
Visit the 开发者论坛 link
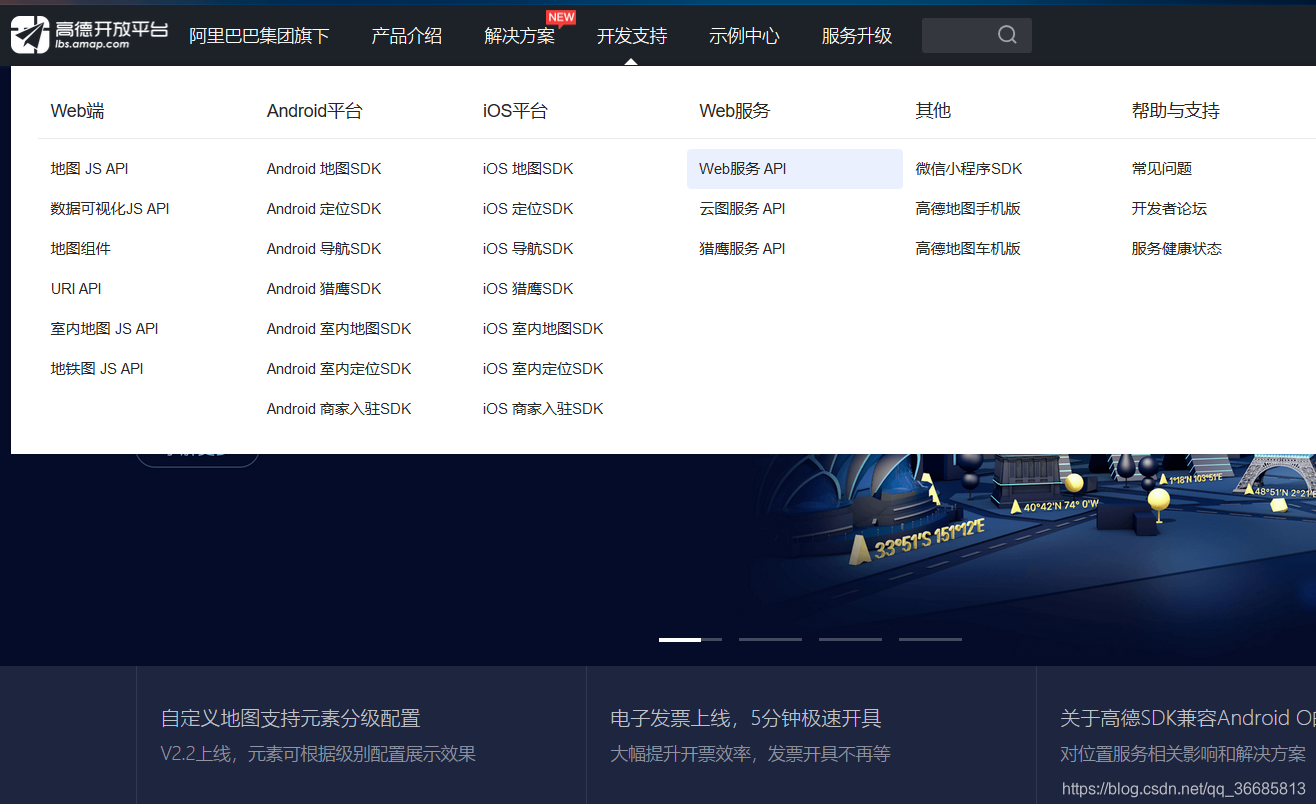coord(1169,209)
